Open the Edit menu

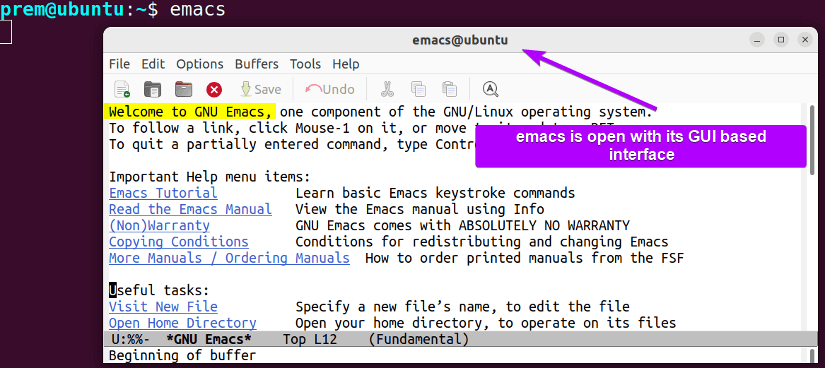click(153, 64)
